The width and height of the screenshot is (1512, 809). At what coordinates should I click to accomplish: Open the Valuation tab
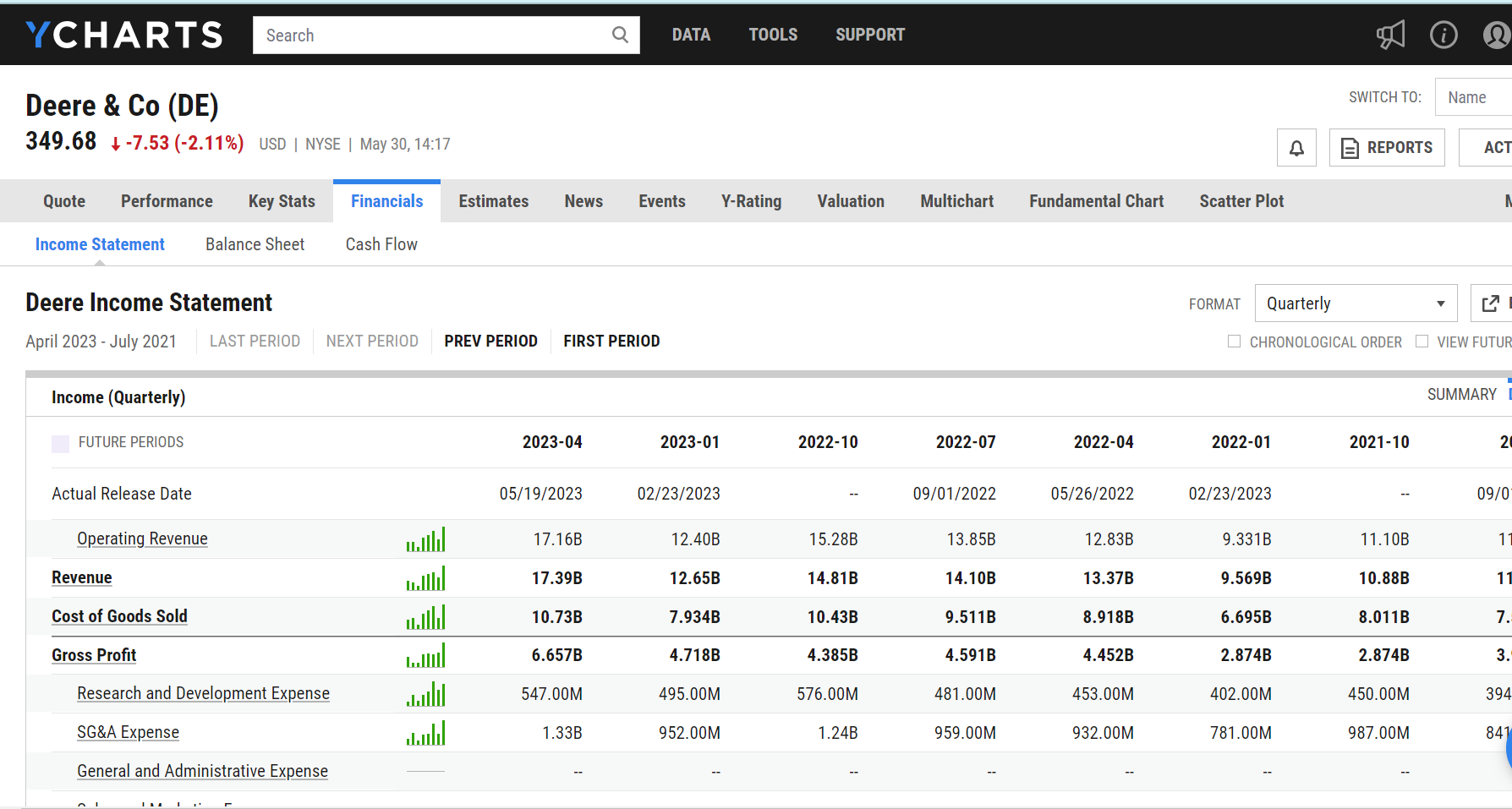click(851, 201)
